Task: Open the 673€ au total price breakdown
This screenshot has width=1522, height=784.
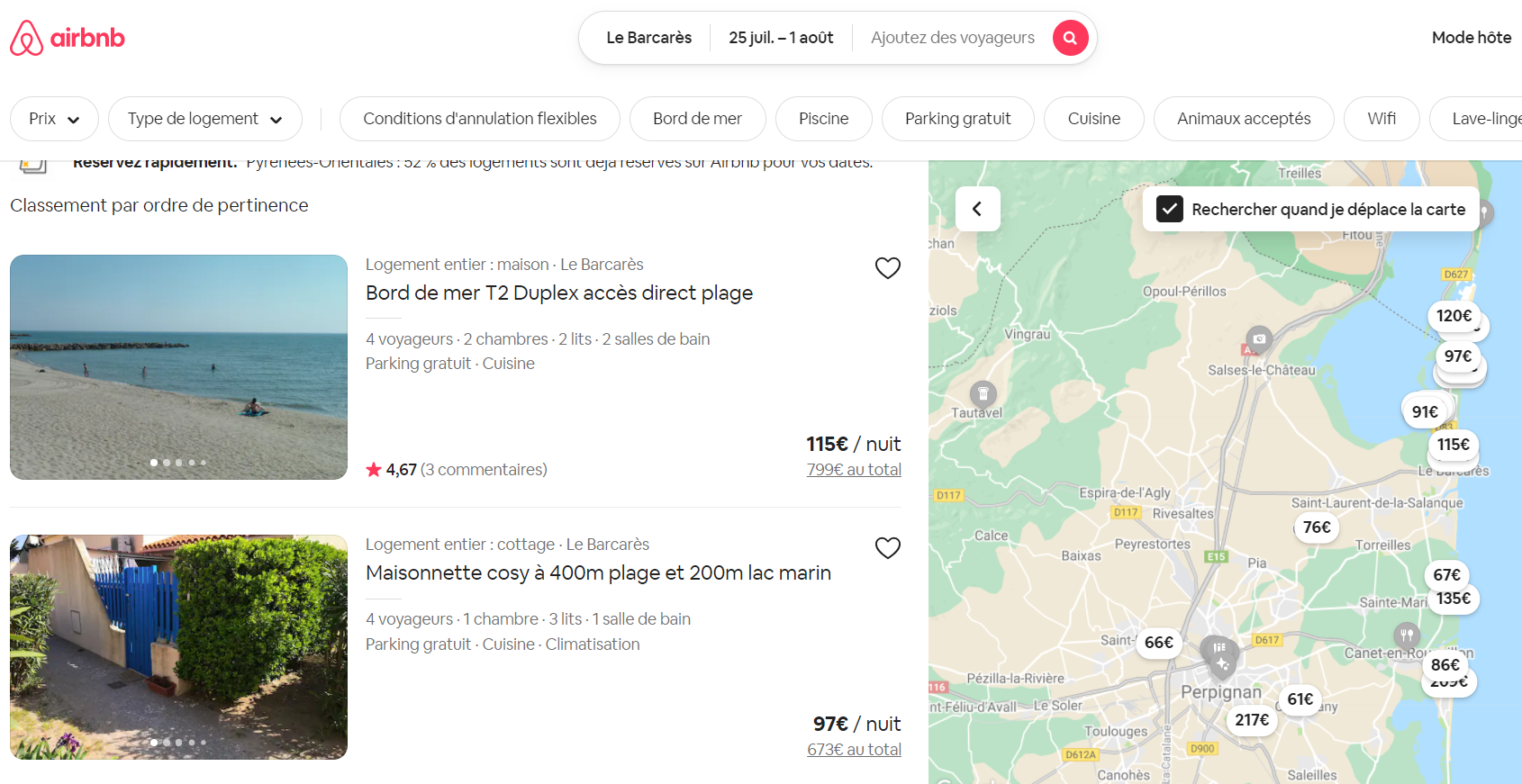Action: tap(854, 750)
